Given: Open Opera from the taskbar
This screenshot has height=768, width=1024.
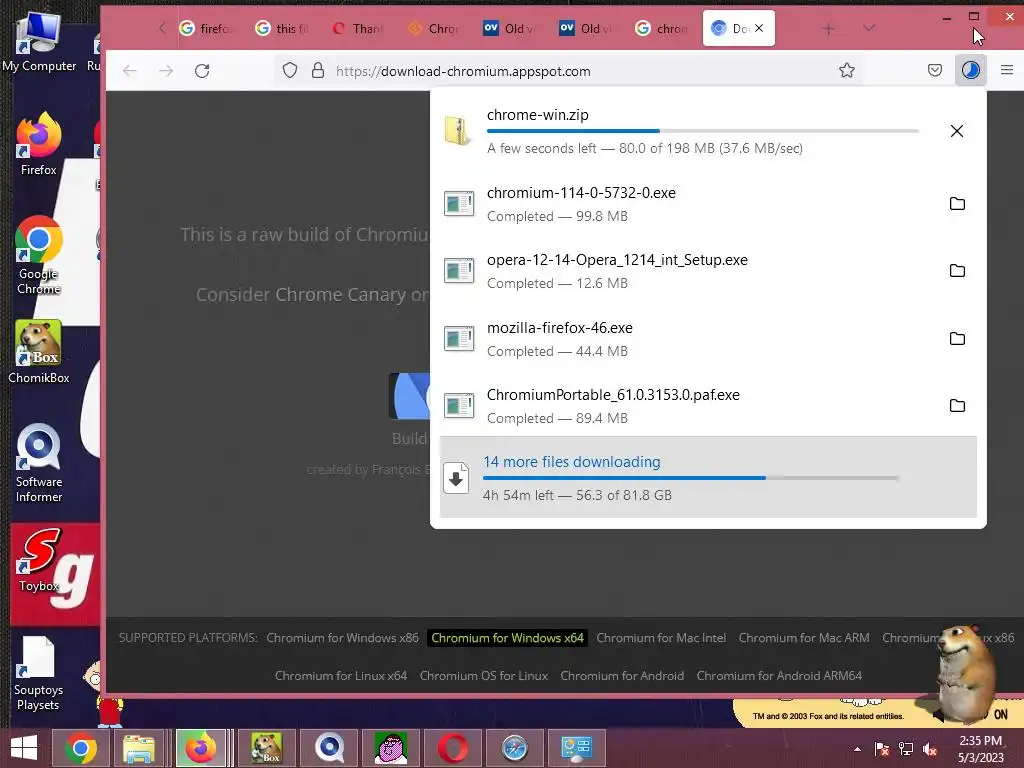Looking at the screenshot, I should 452,748.
